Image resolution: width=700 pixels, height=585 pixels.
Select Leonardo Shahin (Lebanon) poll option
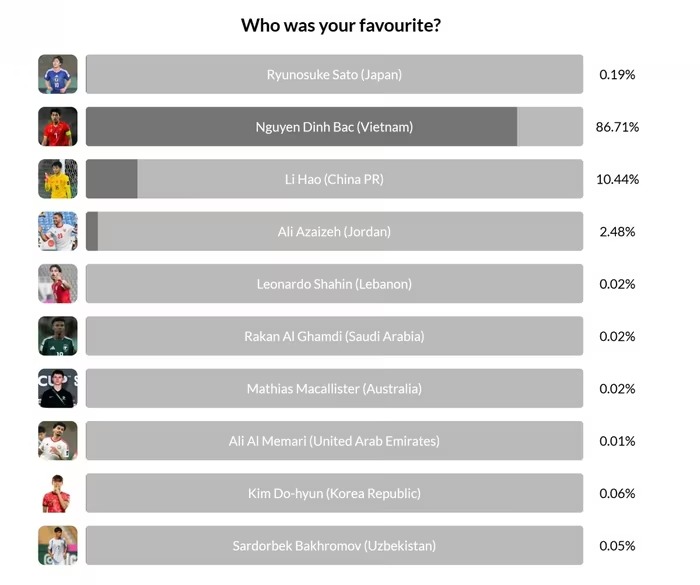click(x=334, y=284)
